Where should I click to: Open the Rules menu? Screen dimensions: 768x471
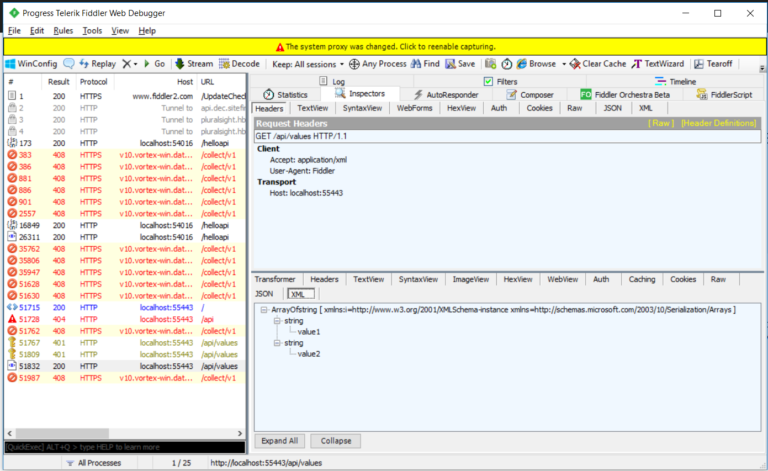click(63, 31)
